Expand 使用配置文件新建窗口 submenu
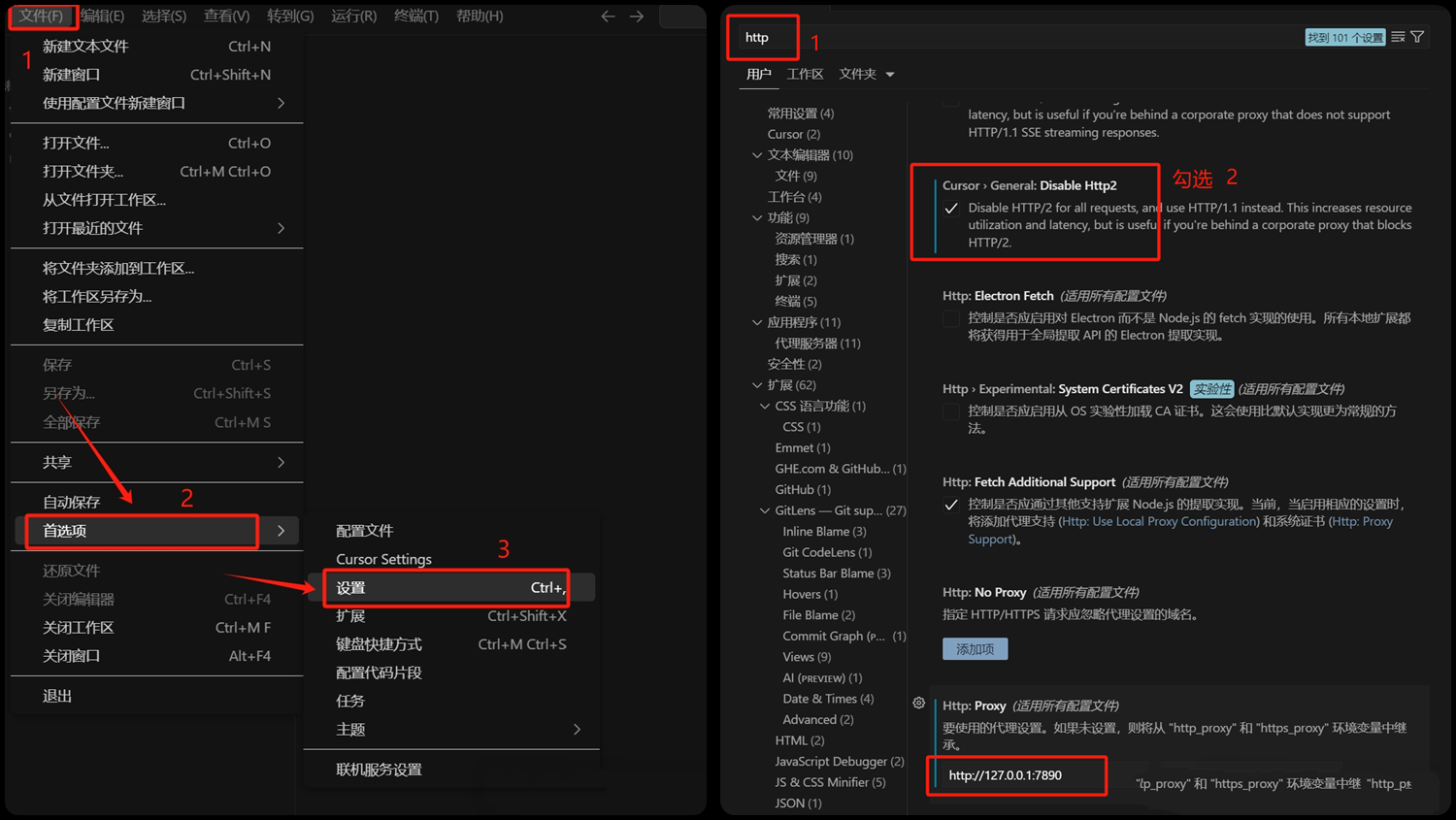1456x820 pixels. pos(281,103)
